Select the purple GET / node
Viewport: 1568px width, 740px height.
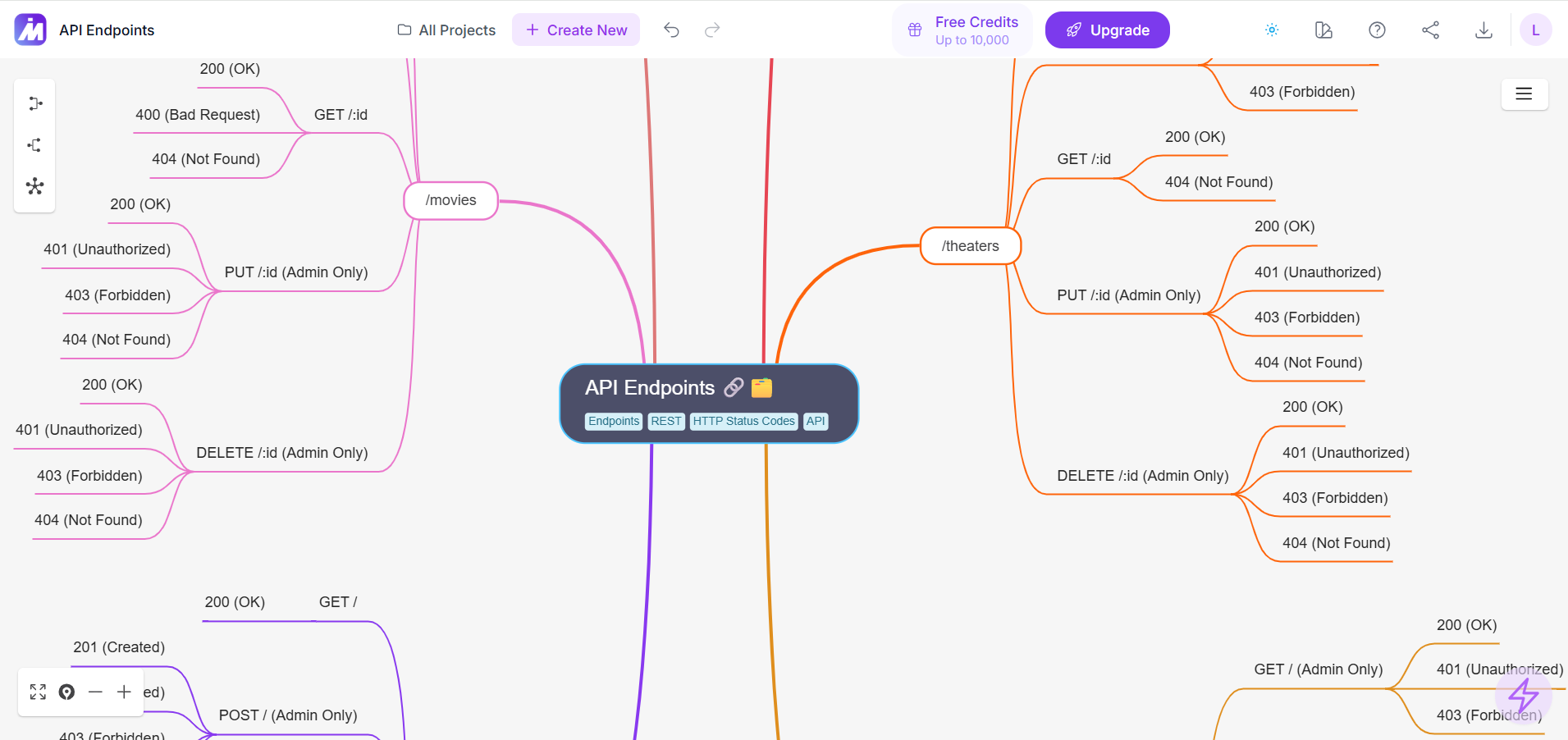(x=338, y=602)
